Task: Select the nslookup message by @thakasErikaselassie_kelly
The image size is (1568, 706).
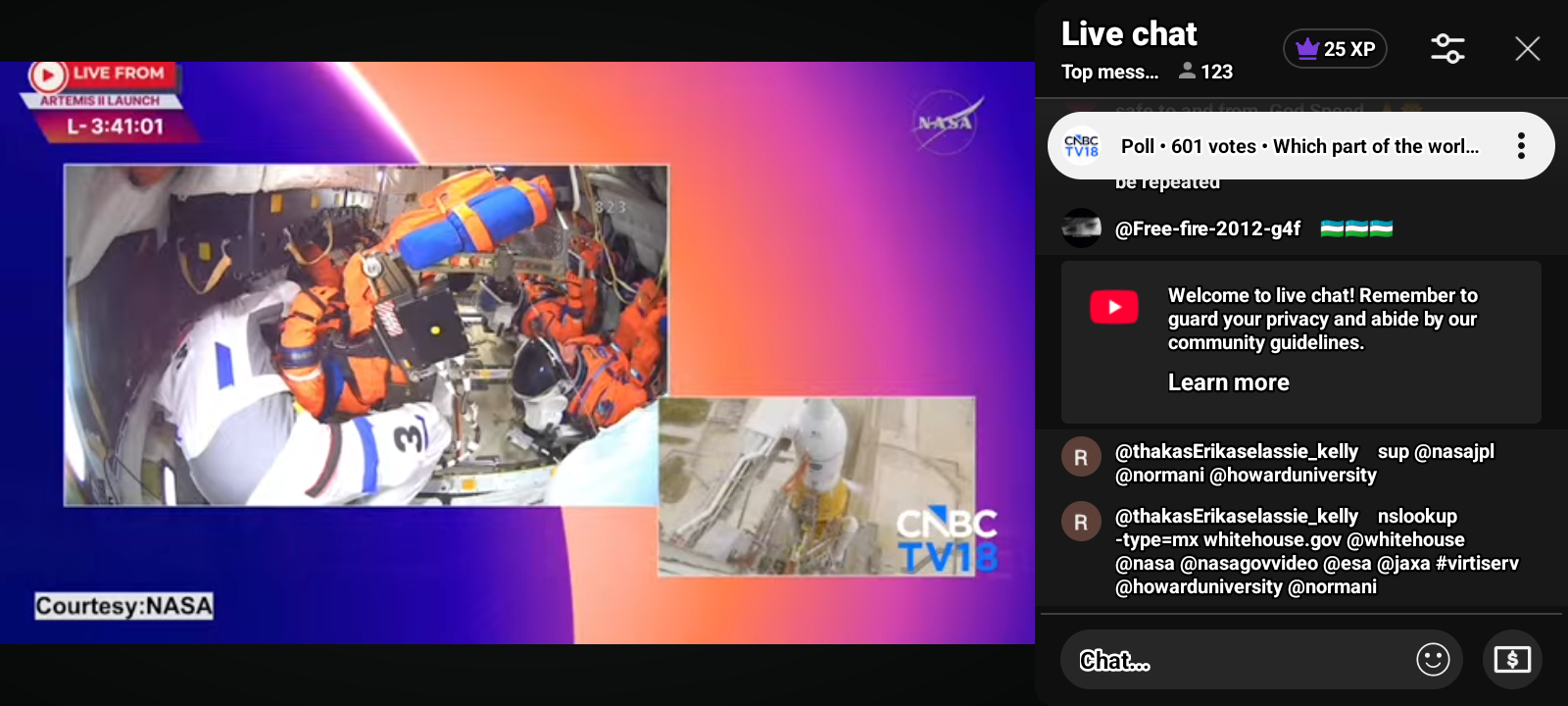Action: (1313, 551)
